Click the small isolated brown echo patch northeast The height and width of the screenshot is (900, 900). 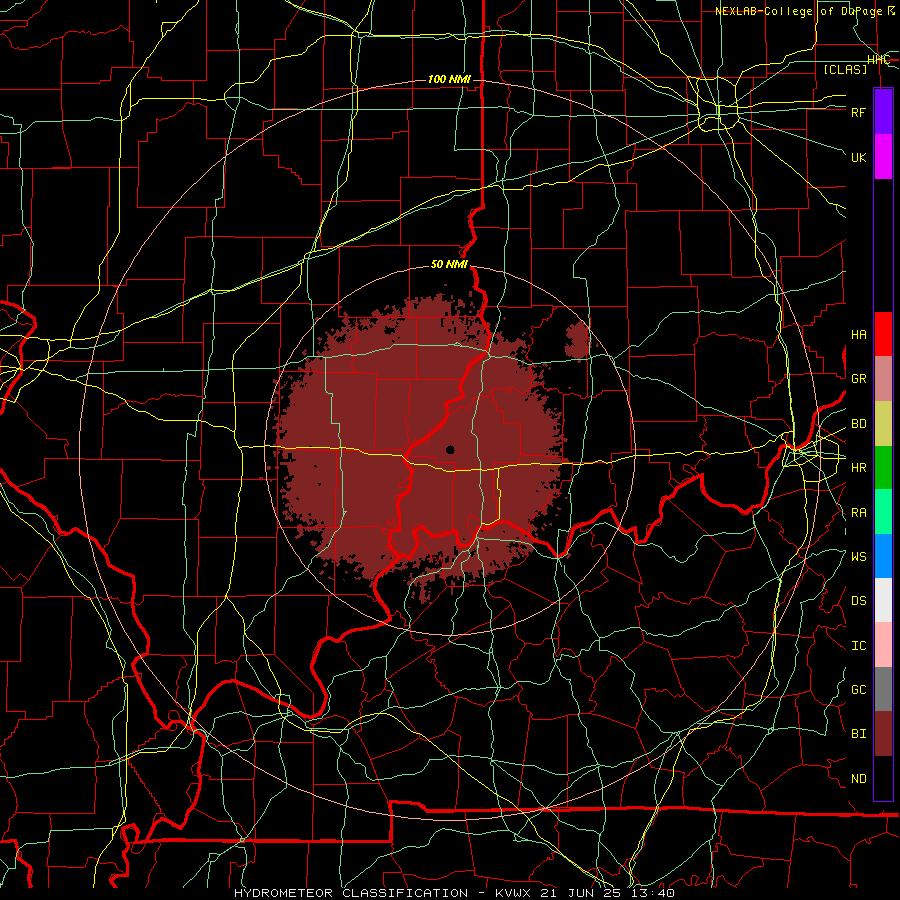click(577, 340)
